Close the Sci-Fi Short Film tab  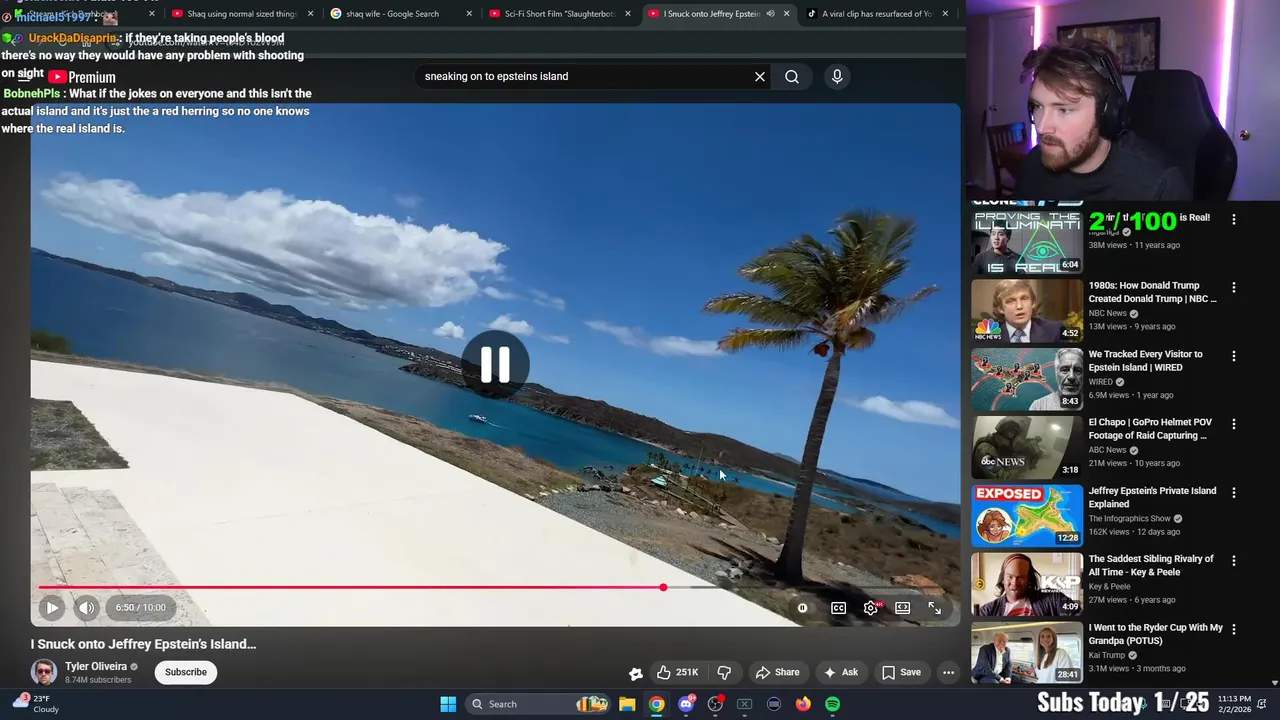pyautogui.click(x=628, y=14)
